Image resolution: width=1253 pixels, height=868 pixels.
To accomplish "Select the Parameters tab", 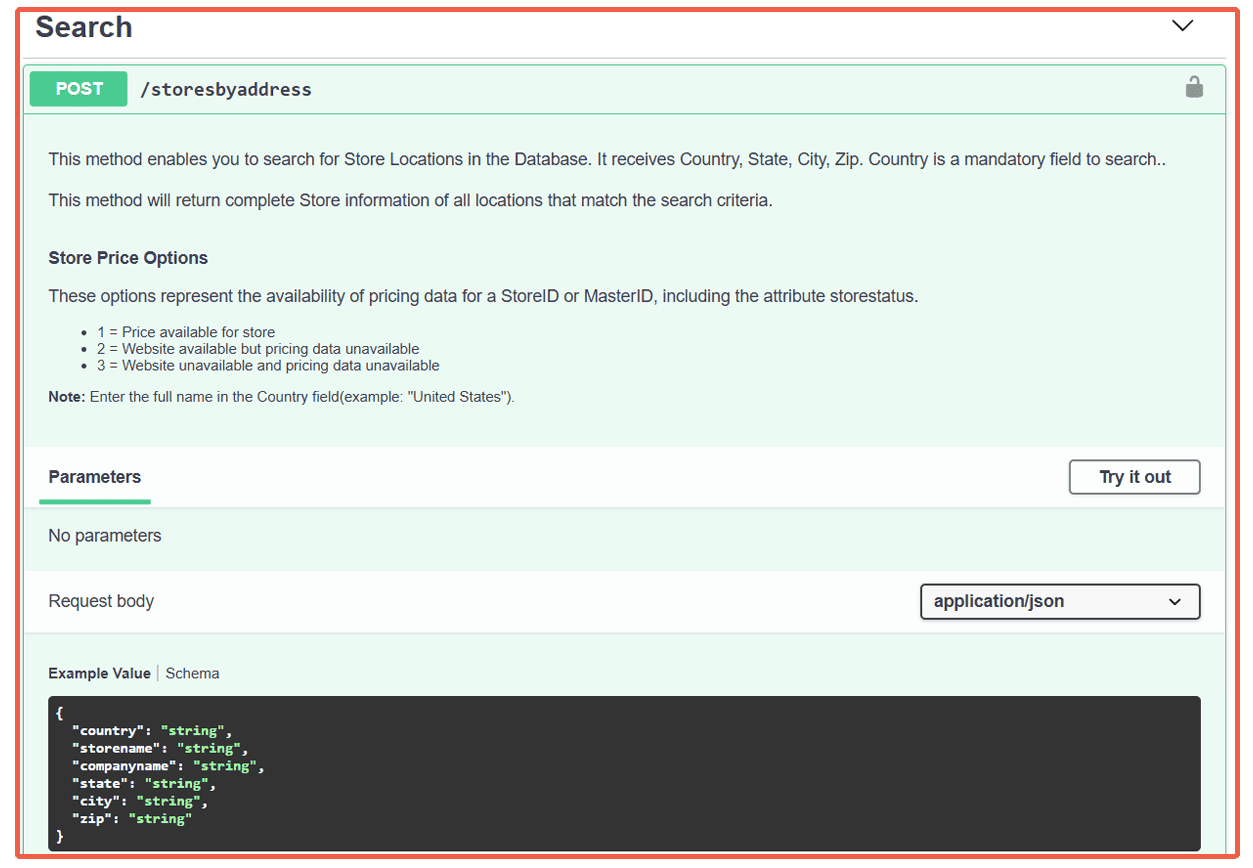I will 95,477.
